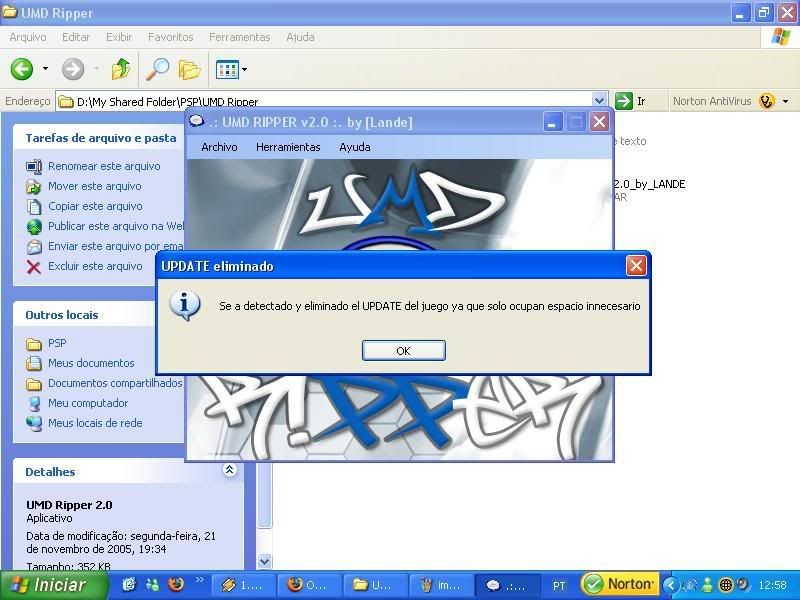Click the Norton taskbar button
Screen dimensions: 800x600
tap(619, 584)
